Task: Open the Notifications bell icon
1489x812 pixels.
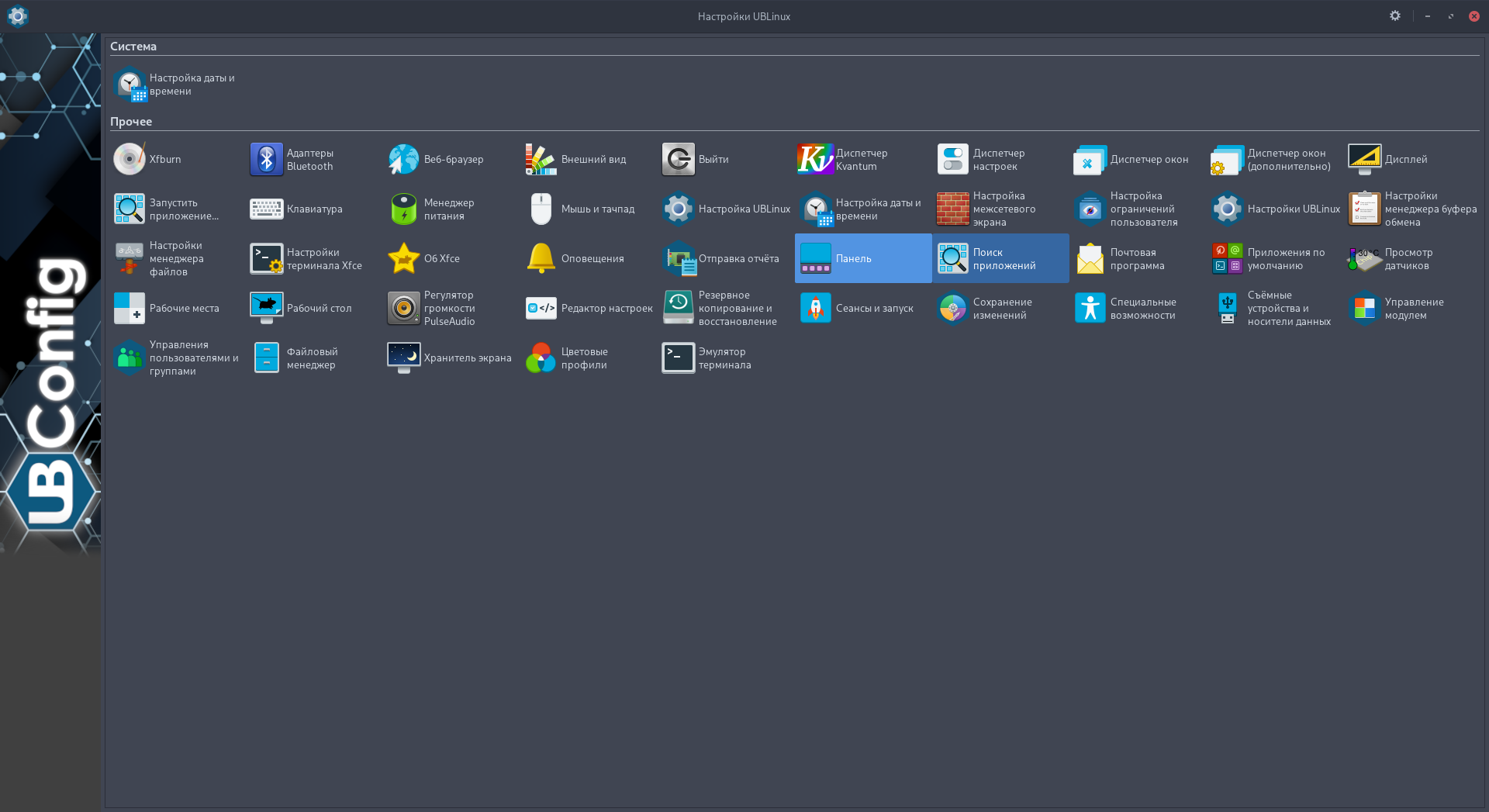Action: coord(541,259)
